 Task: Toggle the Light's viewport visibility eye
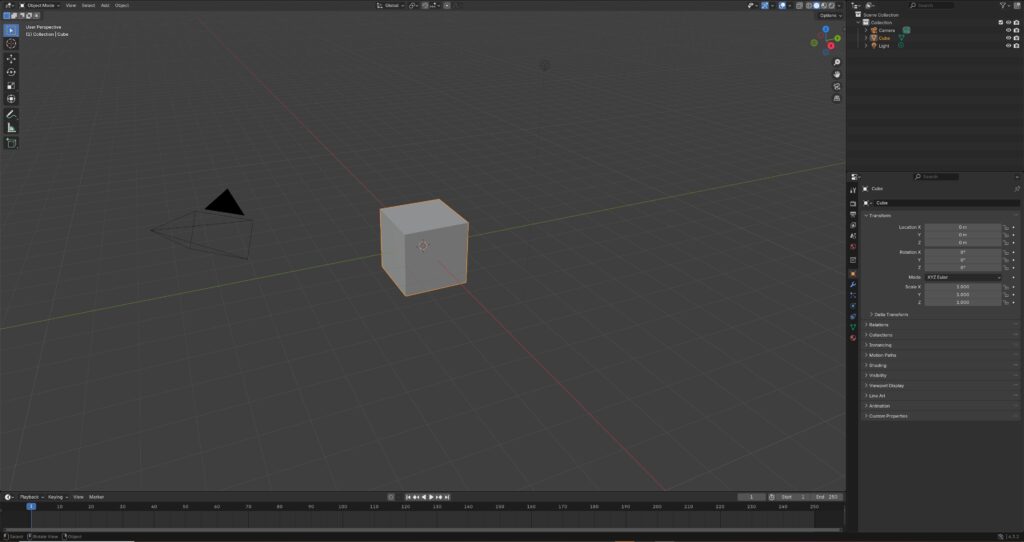tap(1008, 46)
